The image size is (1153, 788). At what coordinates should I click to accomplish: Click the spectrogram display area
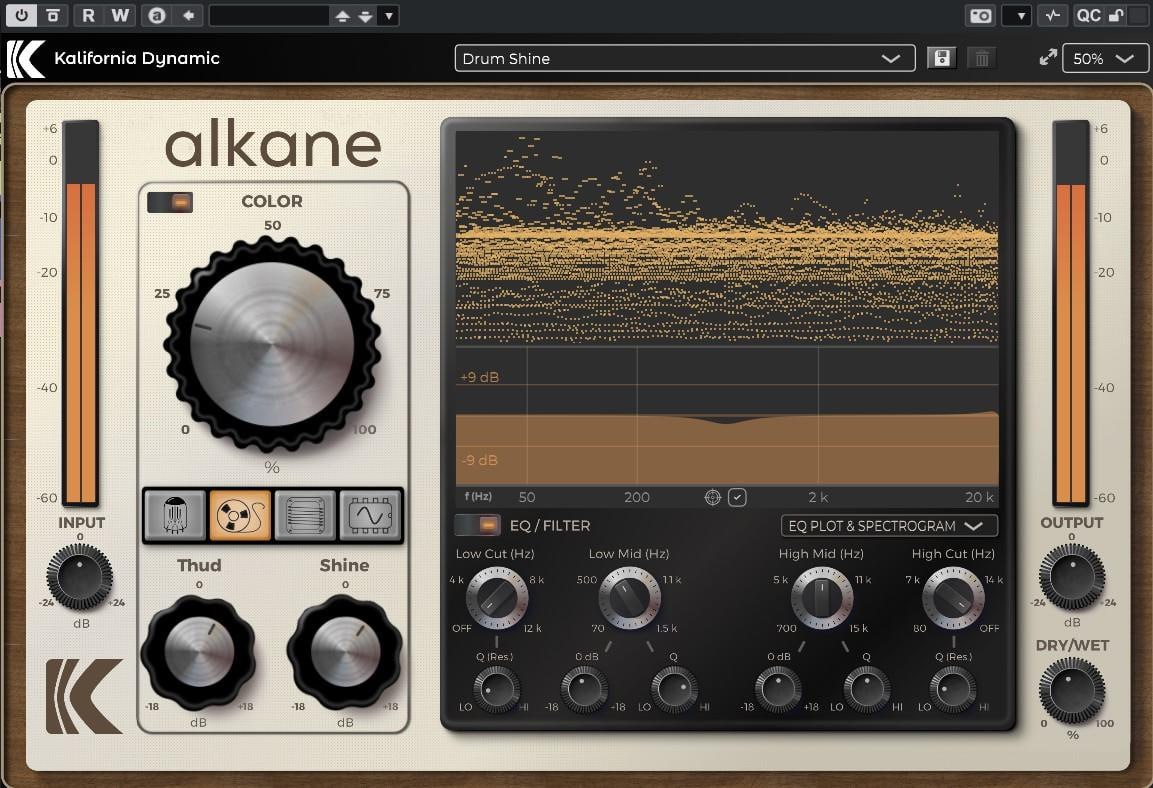pyautogui.click(x=727, y=238)
